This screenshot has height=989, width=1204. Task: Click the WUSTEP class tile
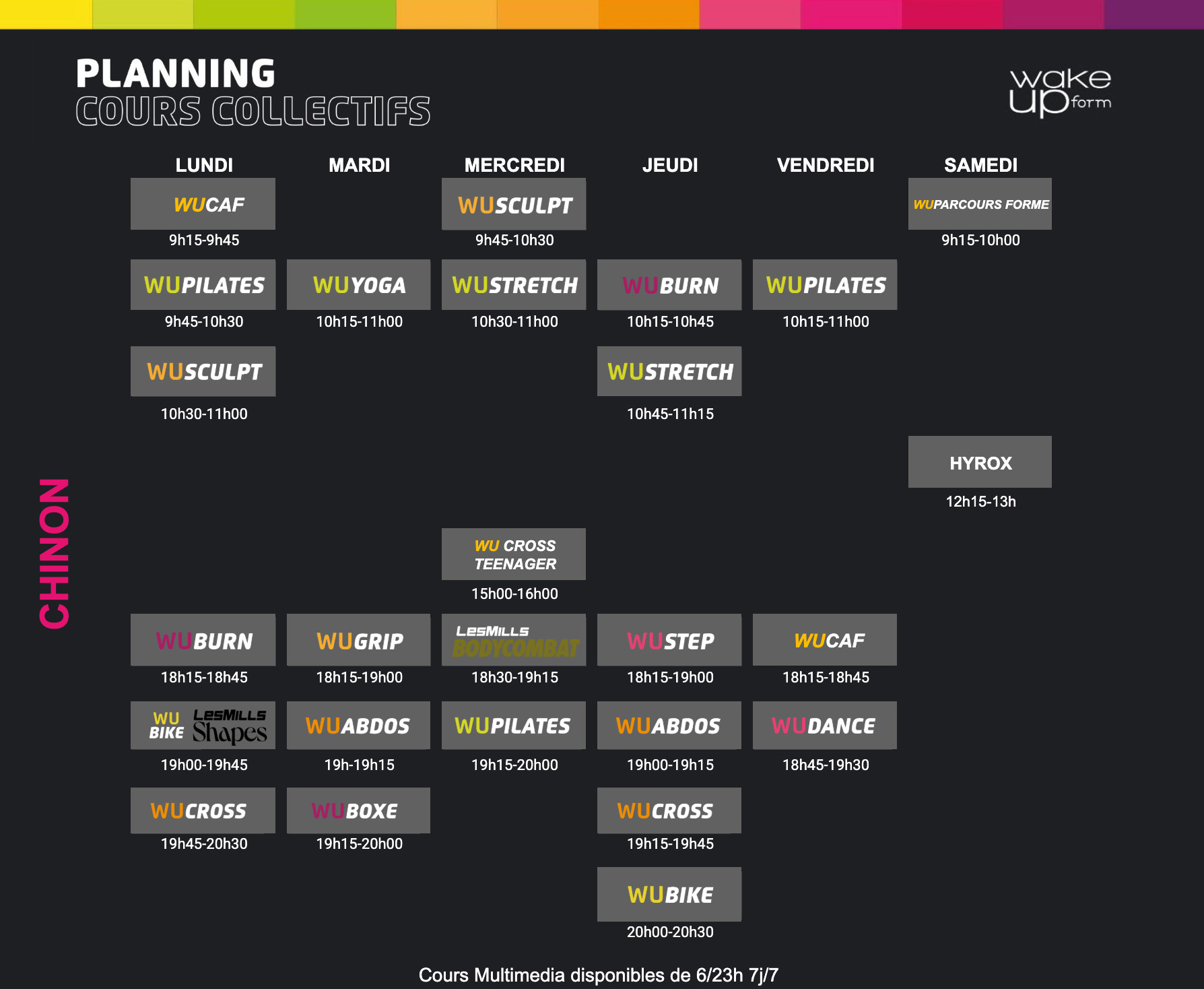[x=669, y=640]
